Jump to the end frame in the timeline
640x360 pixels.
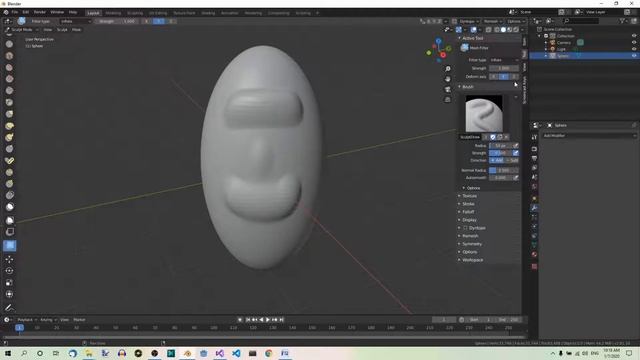(281, 320)
